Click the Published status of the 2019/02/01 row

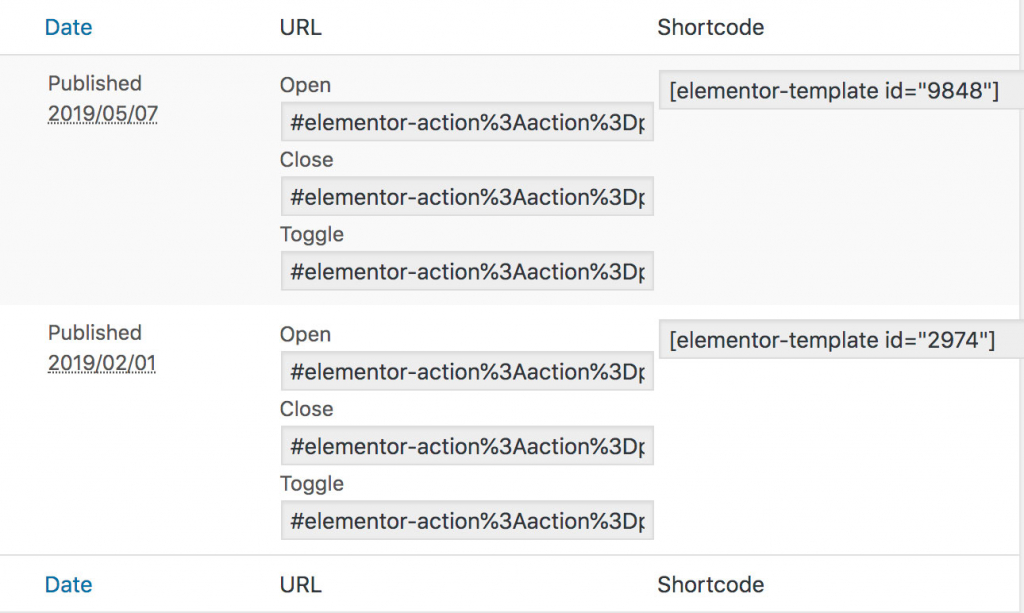[95, 333]
